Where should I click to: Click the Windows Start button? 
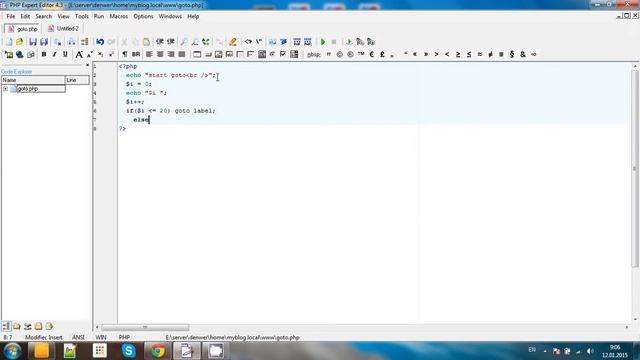pyautogui.click(x=12, y=351)
